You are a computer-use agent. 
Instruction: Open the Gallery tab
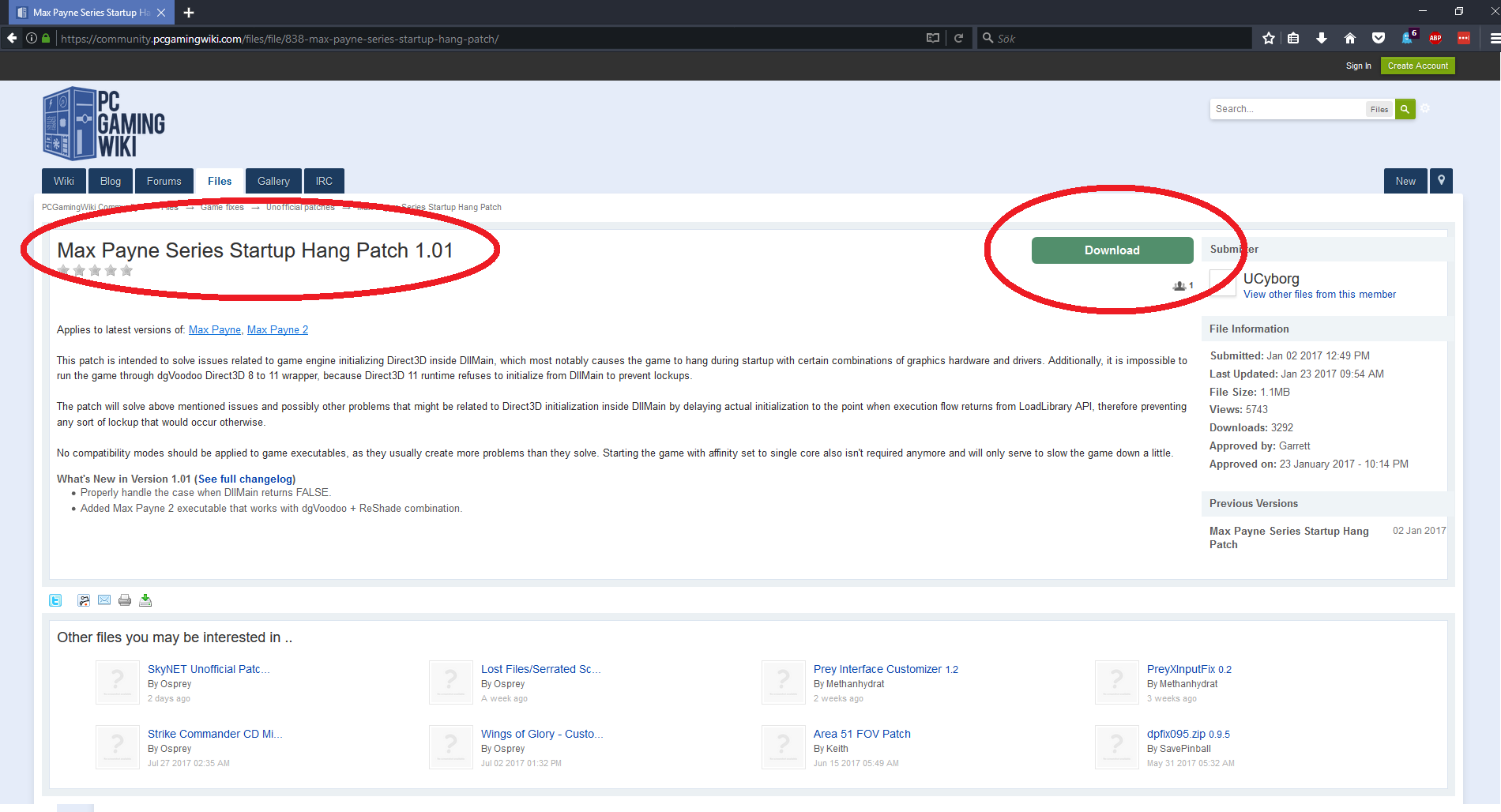coord(273,181)
